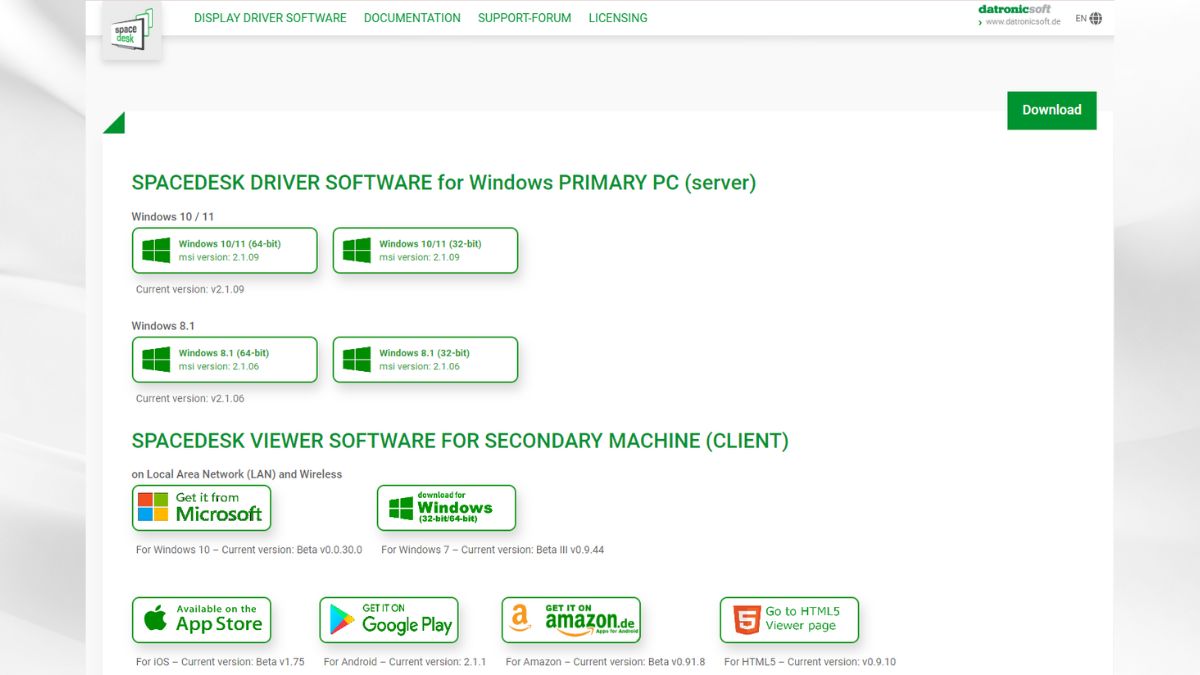
Task: Click Windows logo on 10/11 32-bit download
Action: tap(357, 250)
